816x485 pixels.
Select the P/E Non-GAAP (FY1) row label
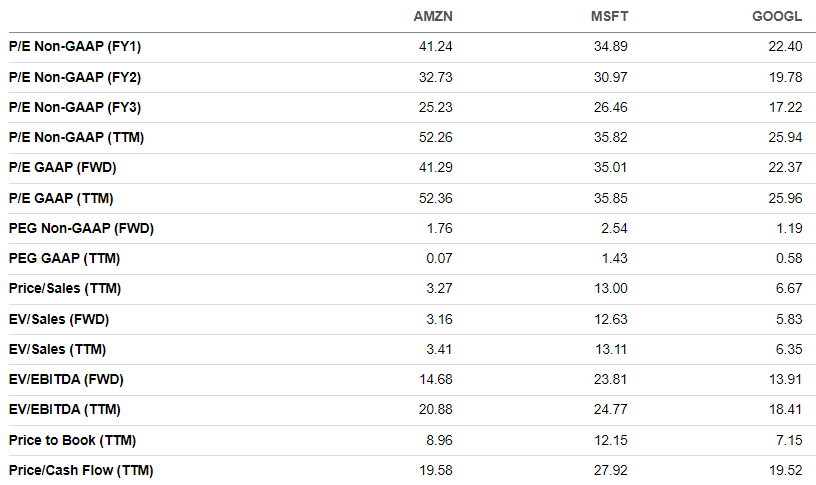76,47
